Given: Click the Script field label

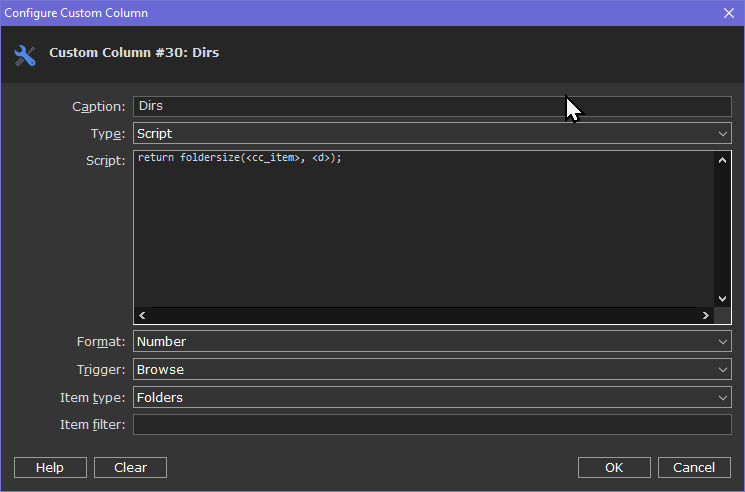Looking at the screenshot, I should click(106, 161).
